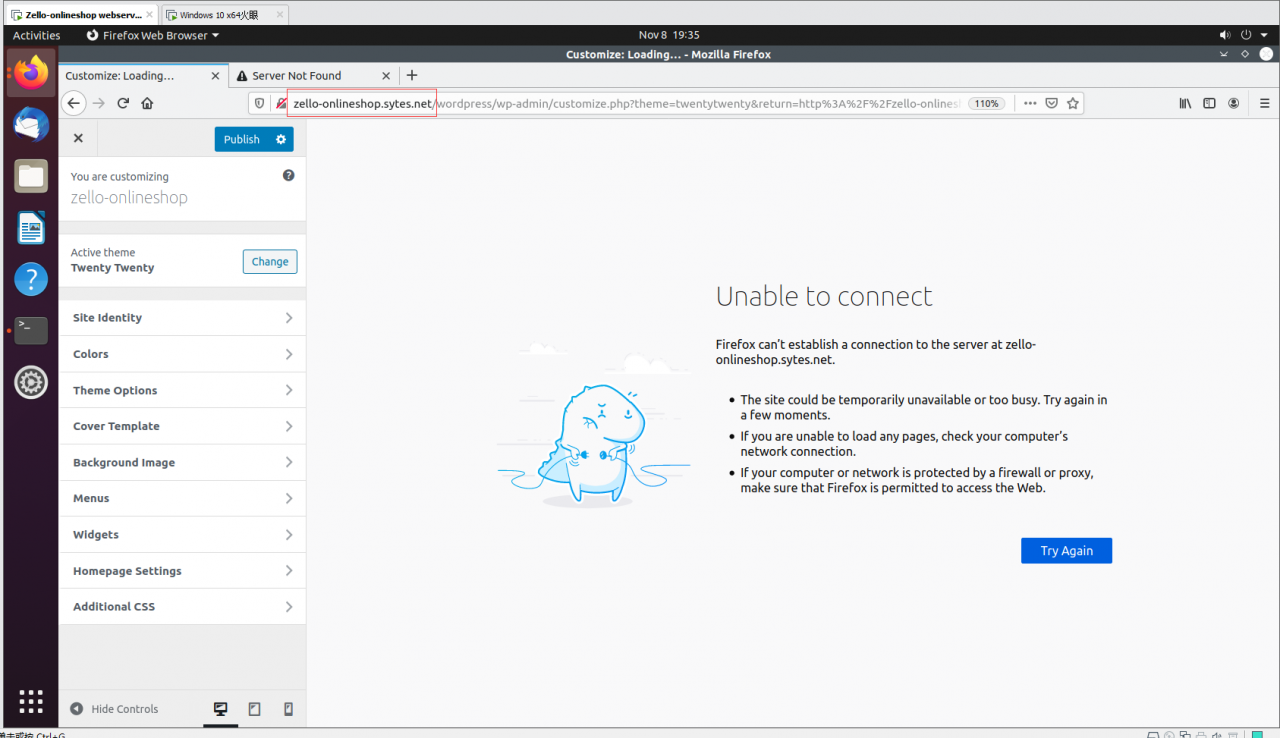Open the system menu dropdown arrow
The image size is (1280, 738).
[1262, 35]
